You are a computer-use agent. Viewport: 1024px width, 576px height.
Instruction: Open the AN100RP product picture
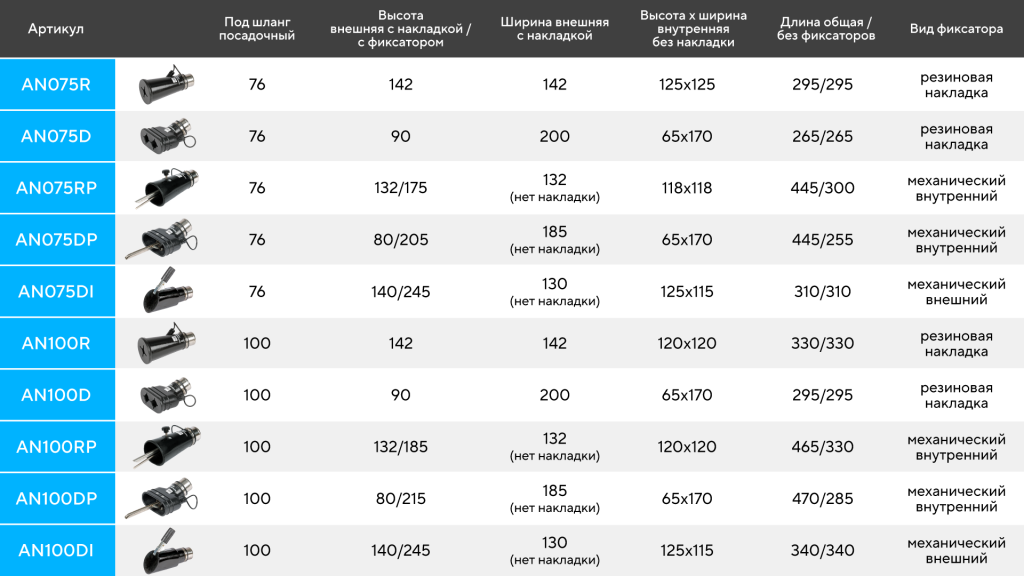(162, 447)
